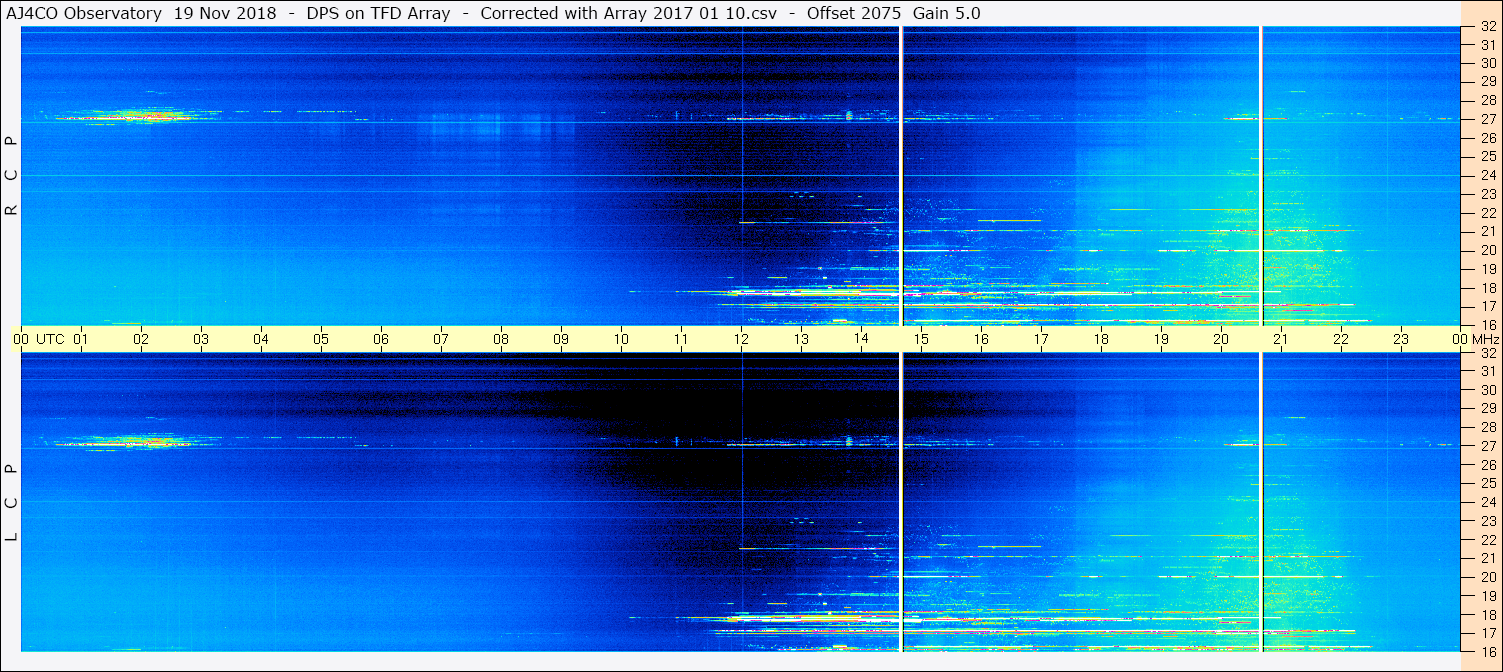
Task: Click the 21 hour tick on time axis
Action: coord(1281,339)
